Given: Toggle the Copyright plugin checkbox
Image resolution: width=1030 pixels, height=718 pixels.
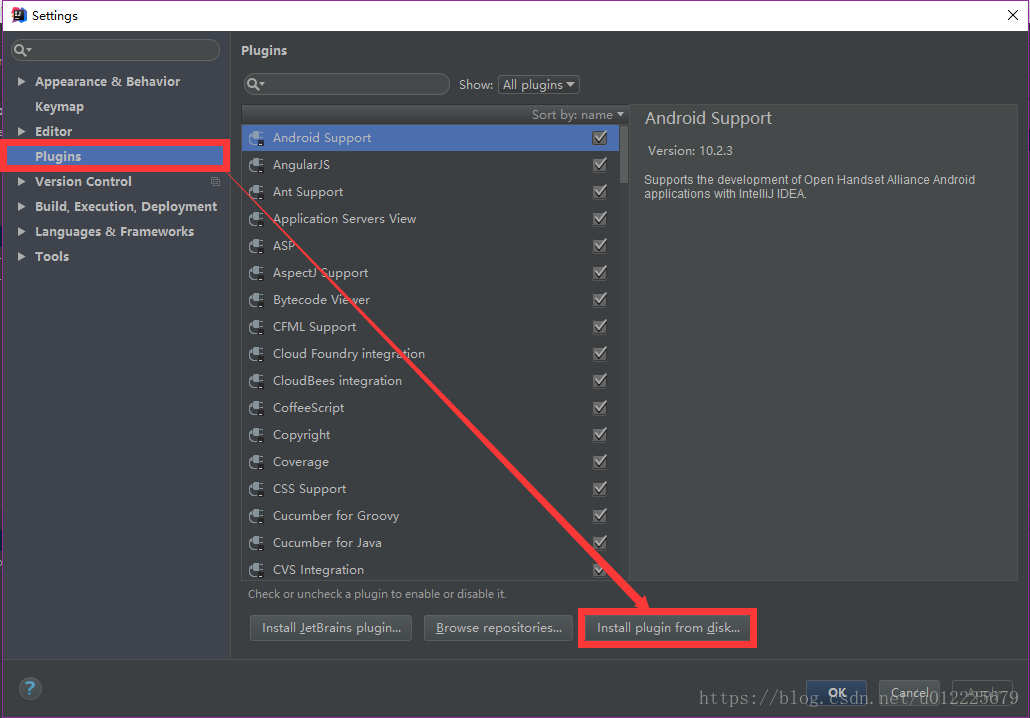Looking at the screenshot, I should coord(600,435).
